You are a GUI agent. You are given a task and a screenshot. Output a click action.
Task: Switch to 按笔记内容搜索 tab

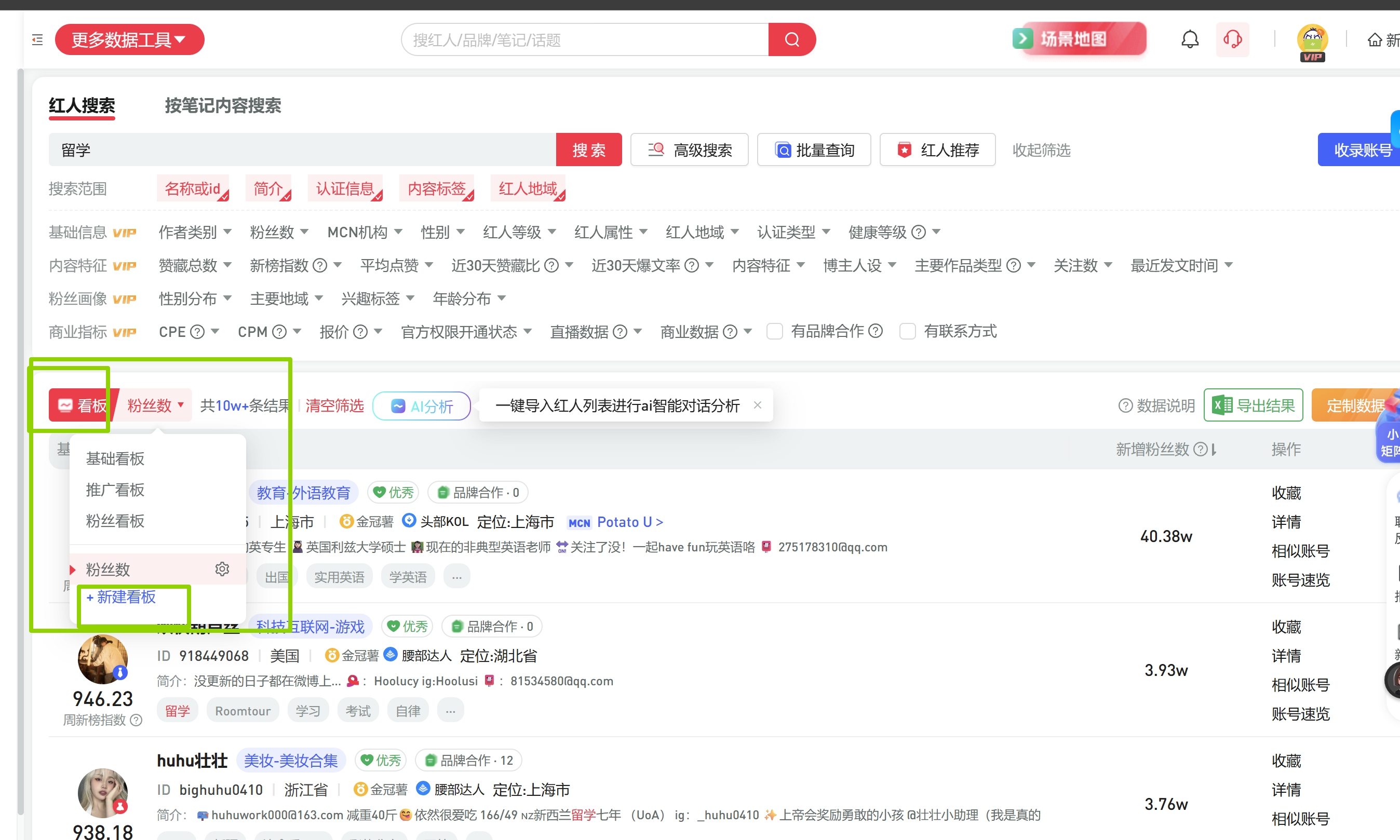click(x=222, y=105)
